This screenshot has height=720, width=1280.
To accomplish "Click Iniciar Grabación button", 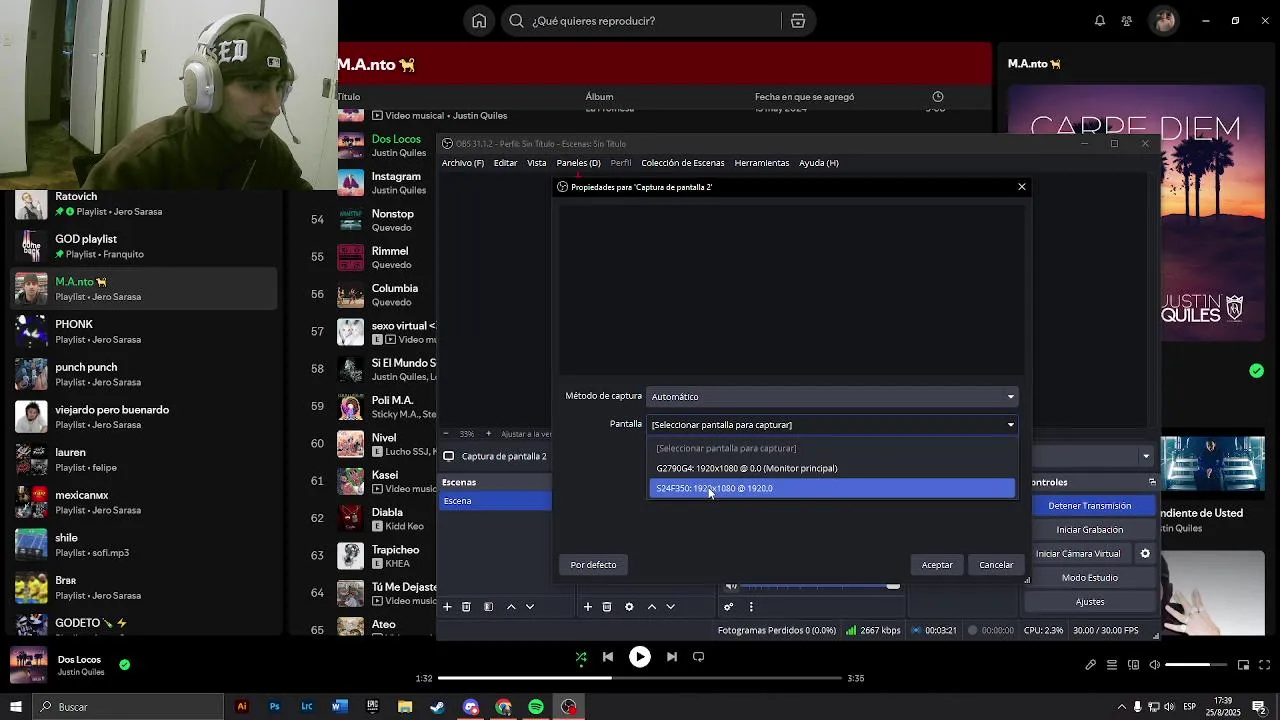I will coord(1089,530).
